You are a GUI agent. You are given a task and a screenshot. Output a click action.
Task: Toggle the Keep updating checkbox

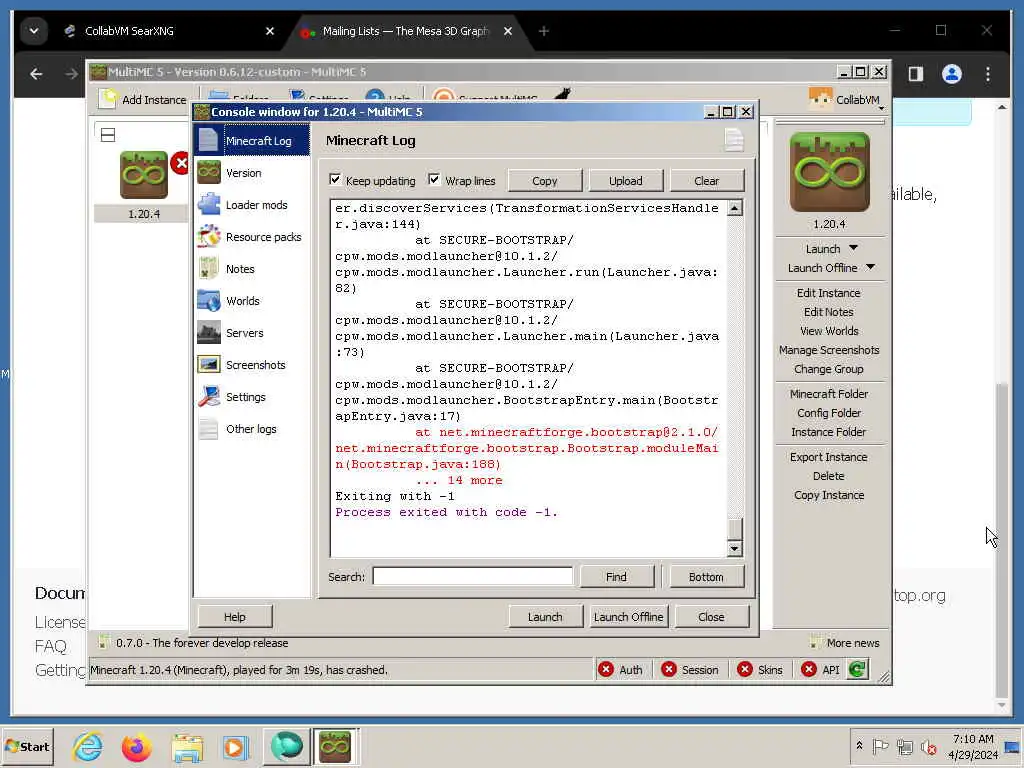tap(335, 180)
